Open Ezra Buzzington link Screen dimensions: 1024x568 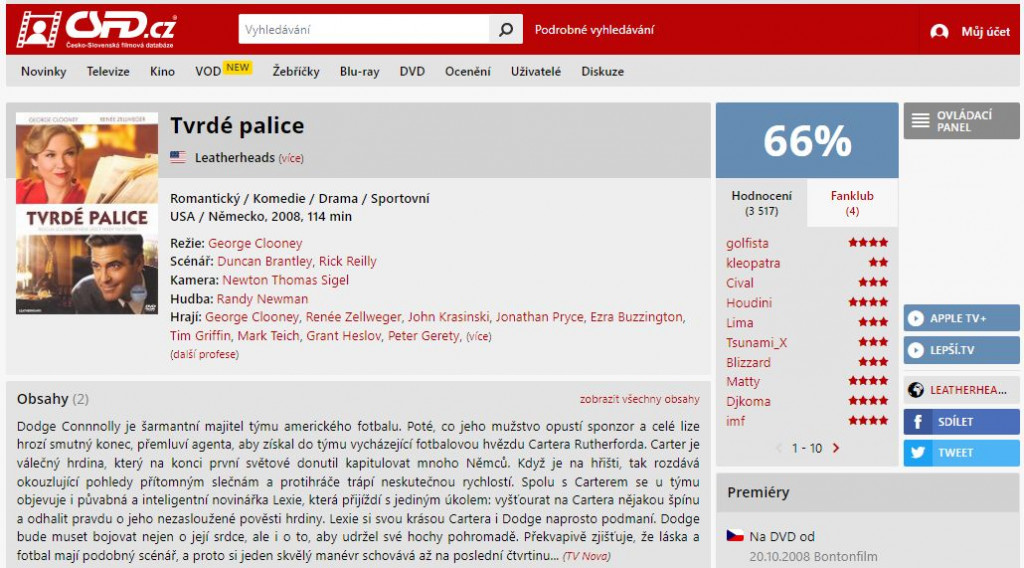pyautogui.click(x=637, y=317)
